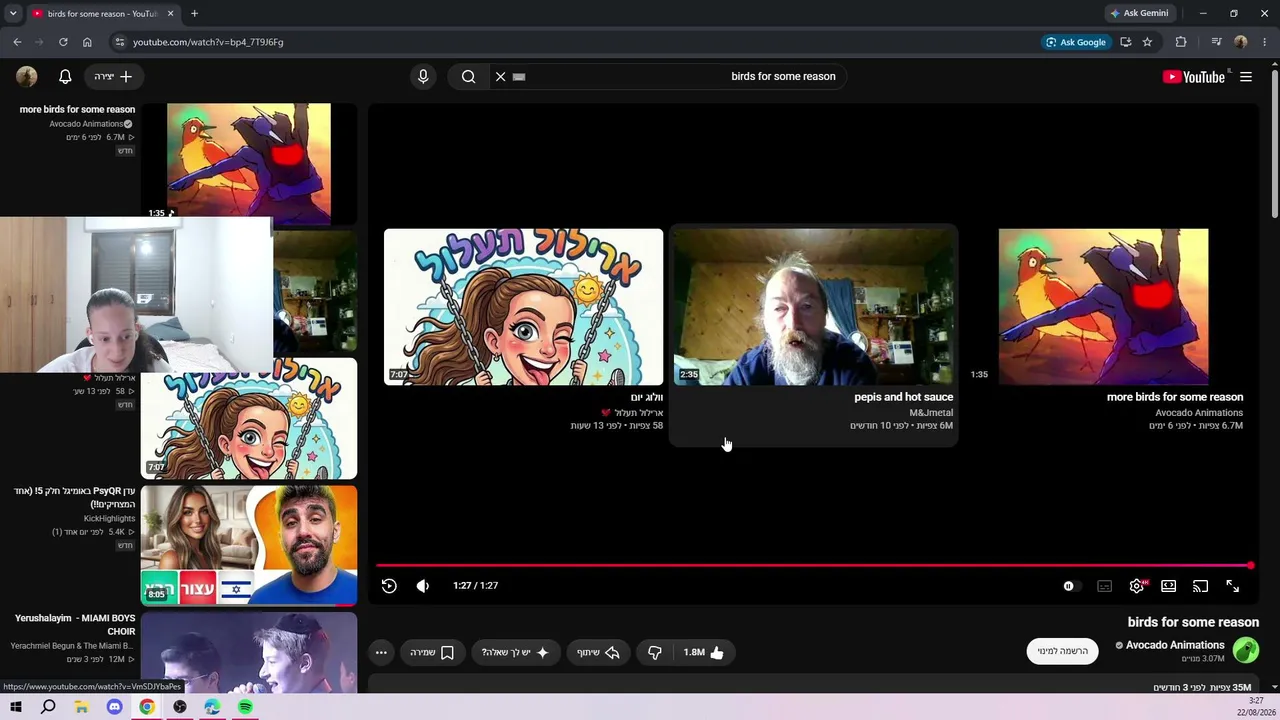The image size is (1280, 720).
Task: Open File Explorer from the taskbar
Action: 81,707
